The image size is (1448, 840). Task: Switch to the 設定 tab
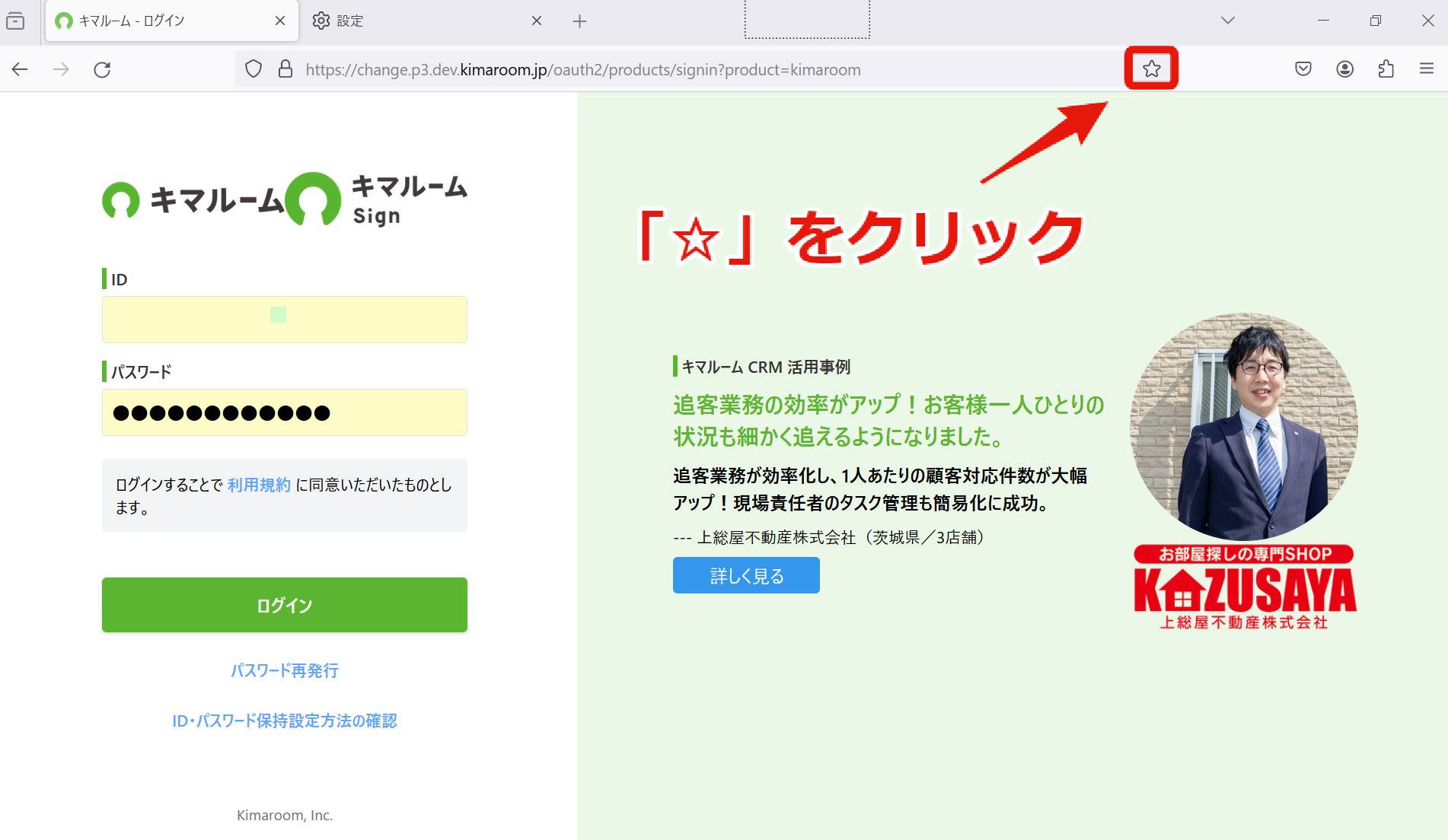tap(429, 21)
